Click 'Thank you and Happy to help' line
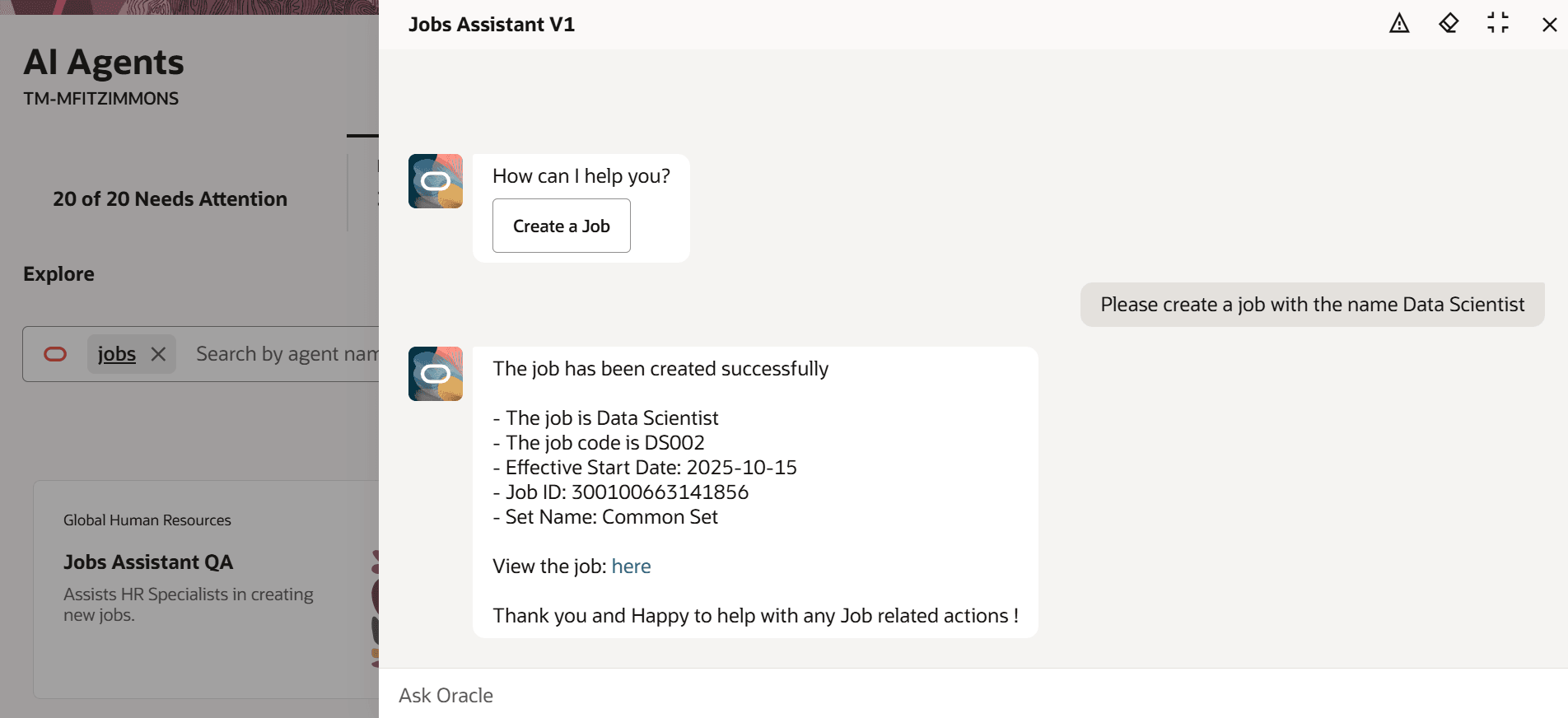Screen dimensions: 1568x718 tap(755, 616)
